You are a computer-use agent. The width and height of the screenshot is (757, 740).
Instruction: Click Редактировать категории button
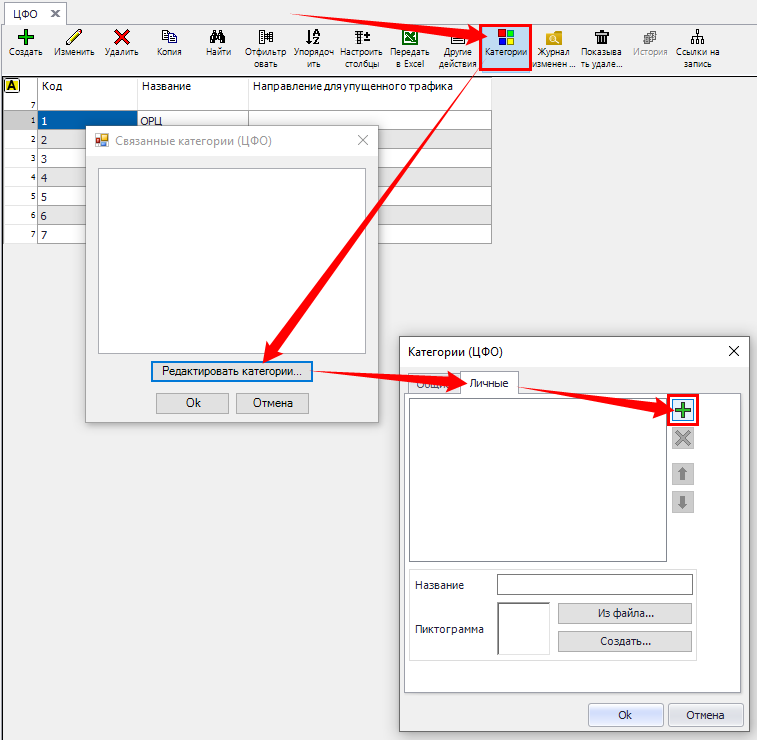click(232, 371)
